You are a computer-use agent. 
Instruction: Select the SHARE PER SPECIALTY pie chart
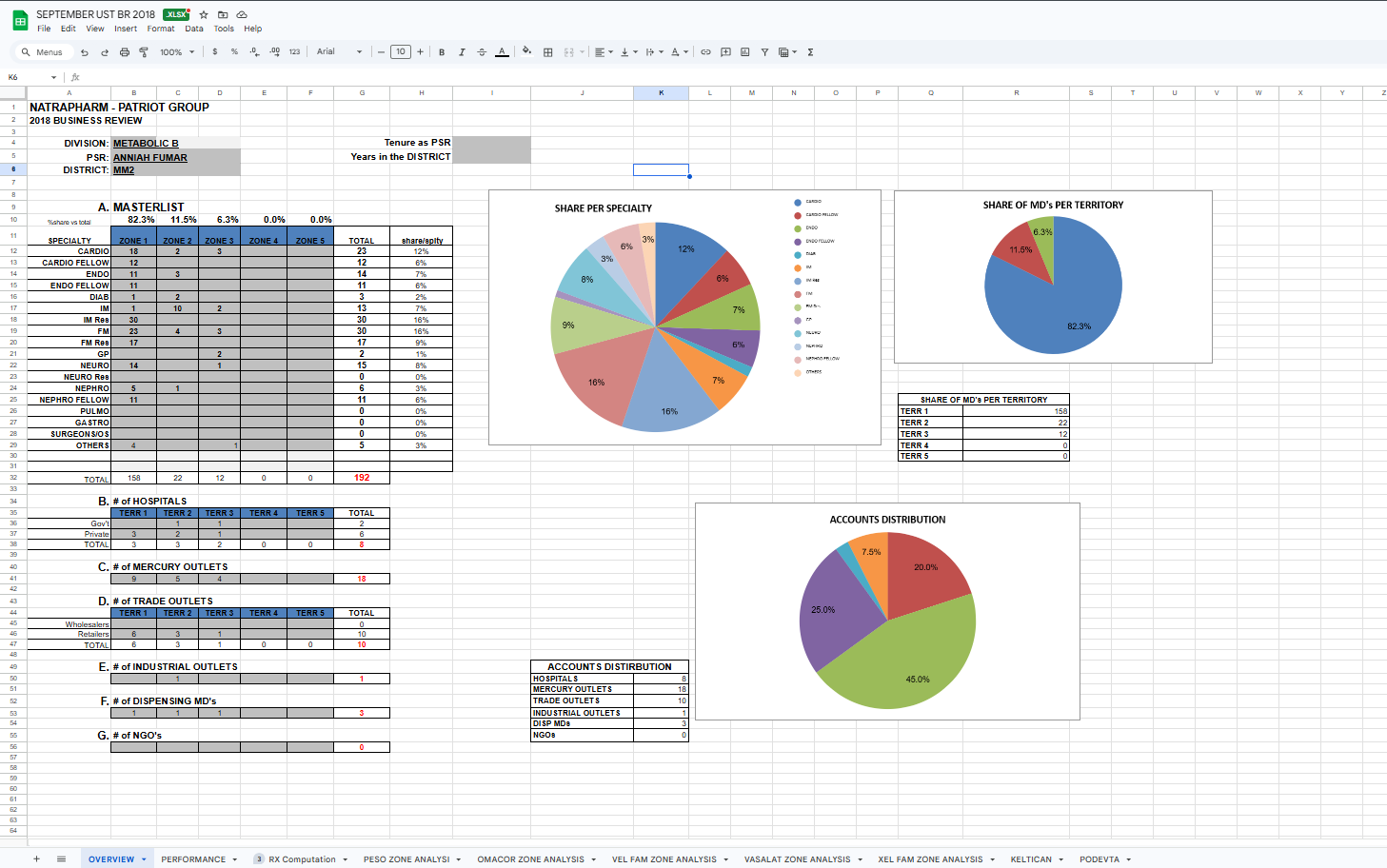(684, 318)
